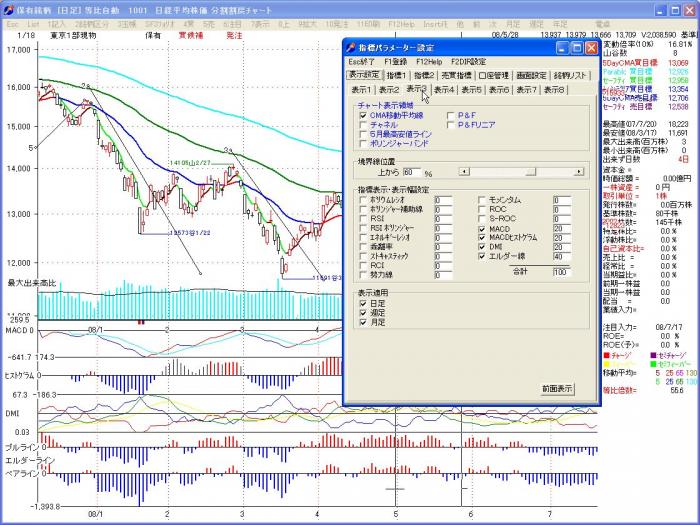Open the 売買指標 tab

[456, 75]
